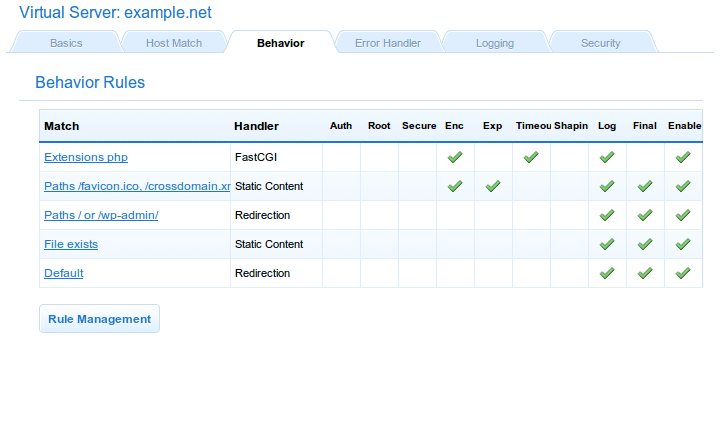The height and width of the screenshot is (442, 724).
Task: Click Exp checkmark for favicon.ico paths rule
Action: point(493,186)
